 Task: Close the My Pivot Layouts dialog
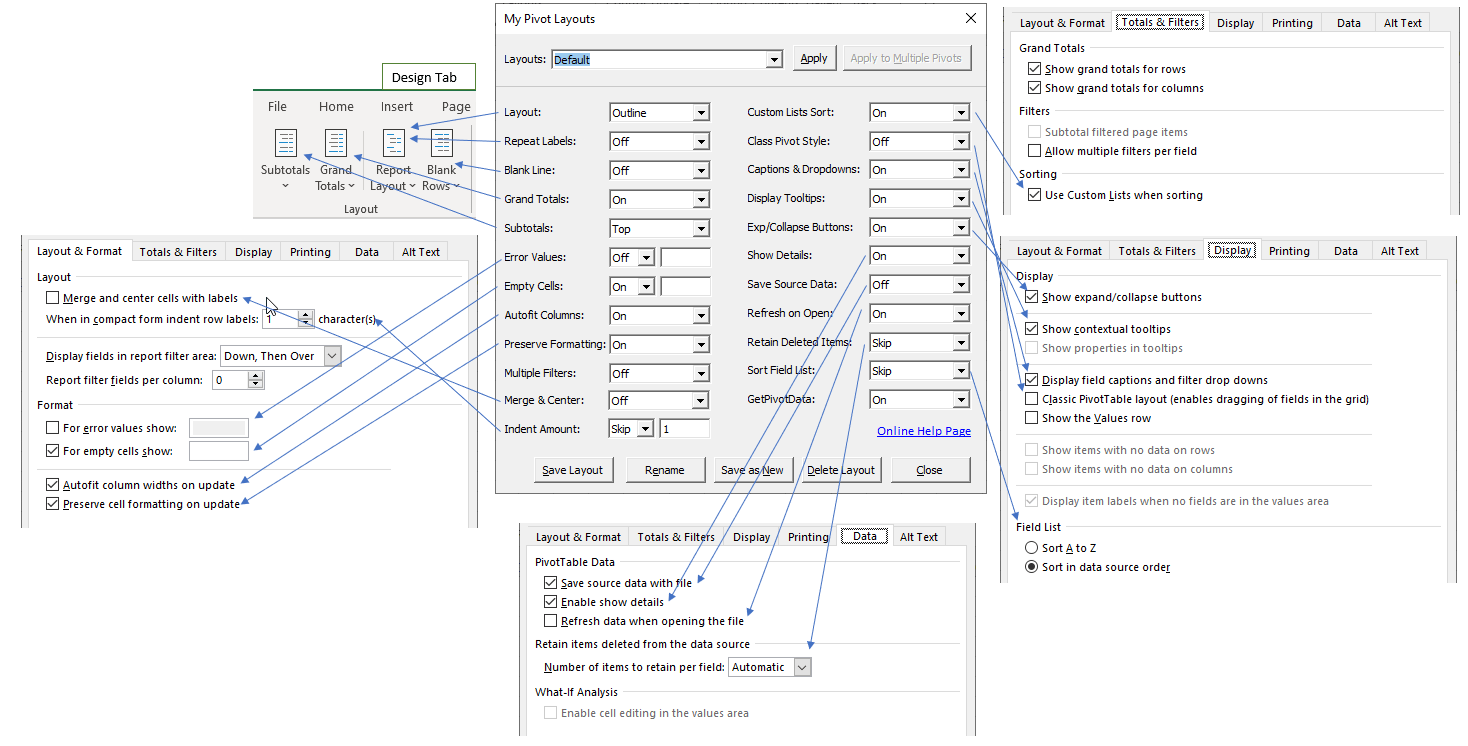tap(969, 19)
